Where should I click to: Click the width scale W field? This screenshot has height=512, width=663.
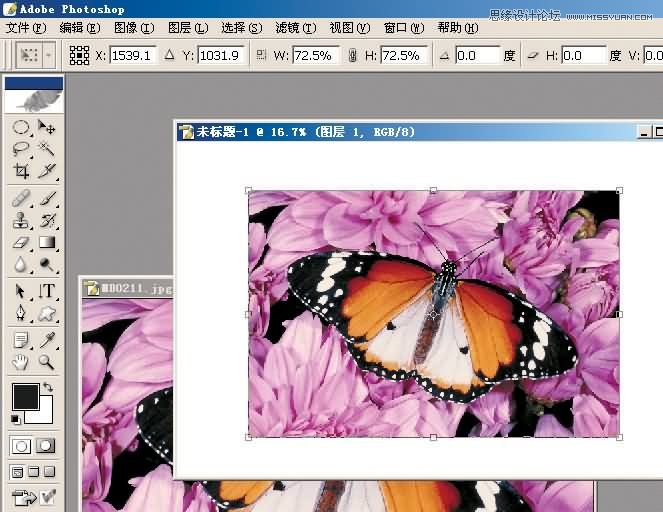click(x=316, y=55)
